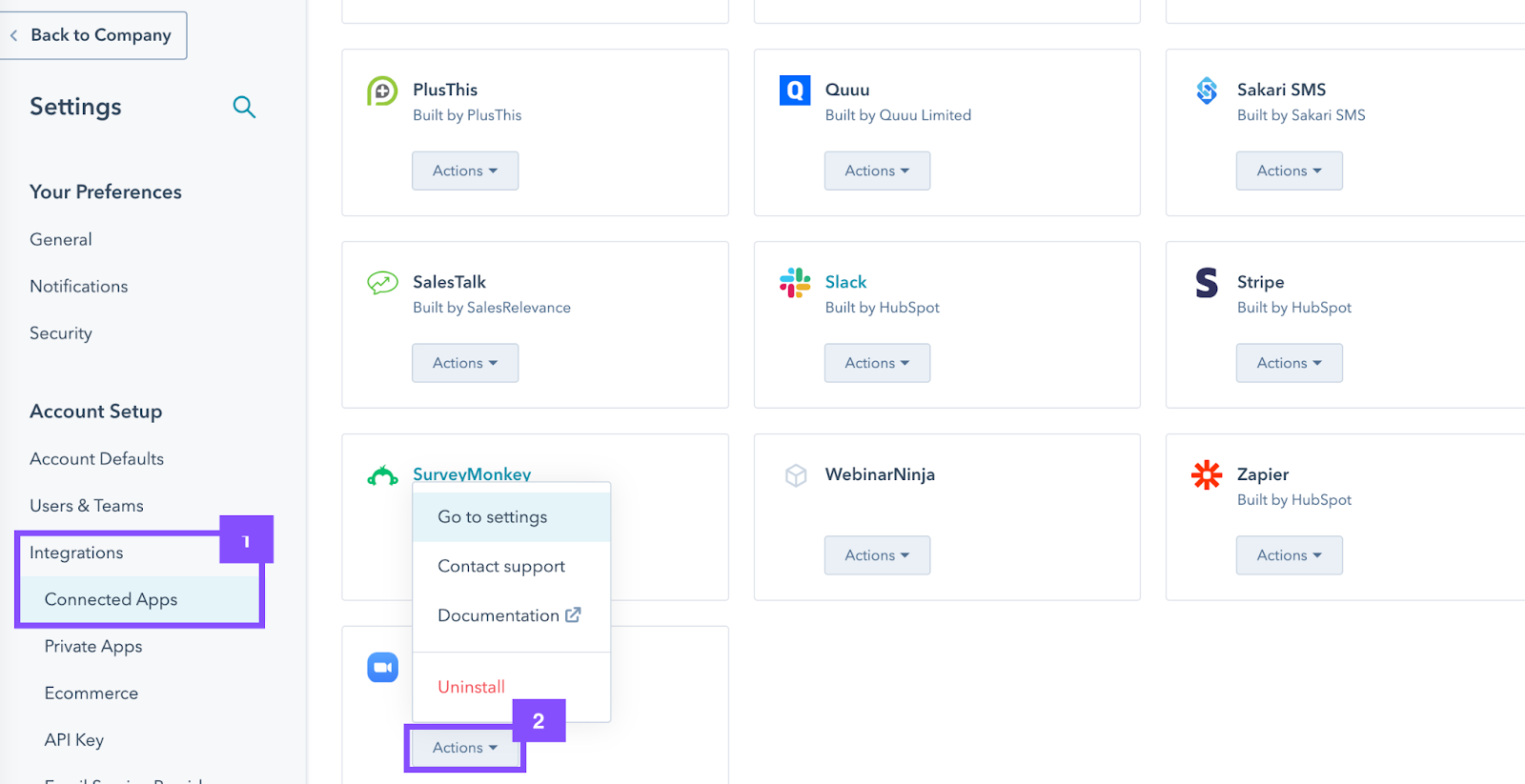
Task: Click the PlusThis app logo
Action: click(382, 91)
